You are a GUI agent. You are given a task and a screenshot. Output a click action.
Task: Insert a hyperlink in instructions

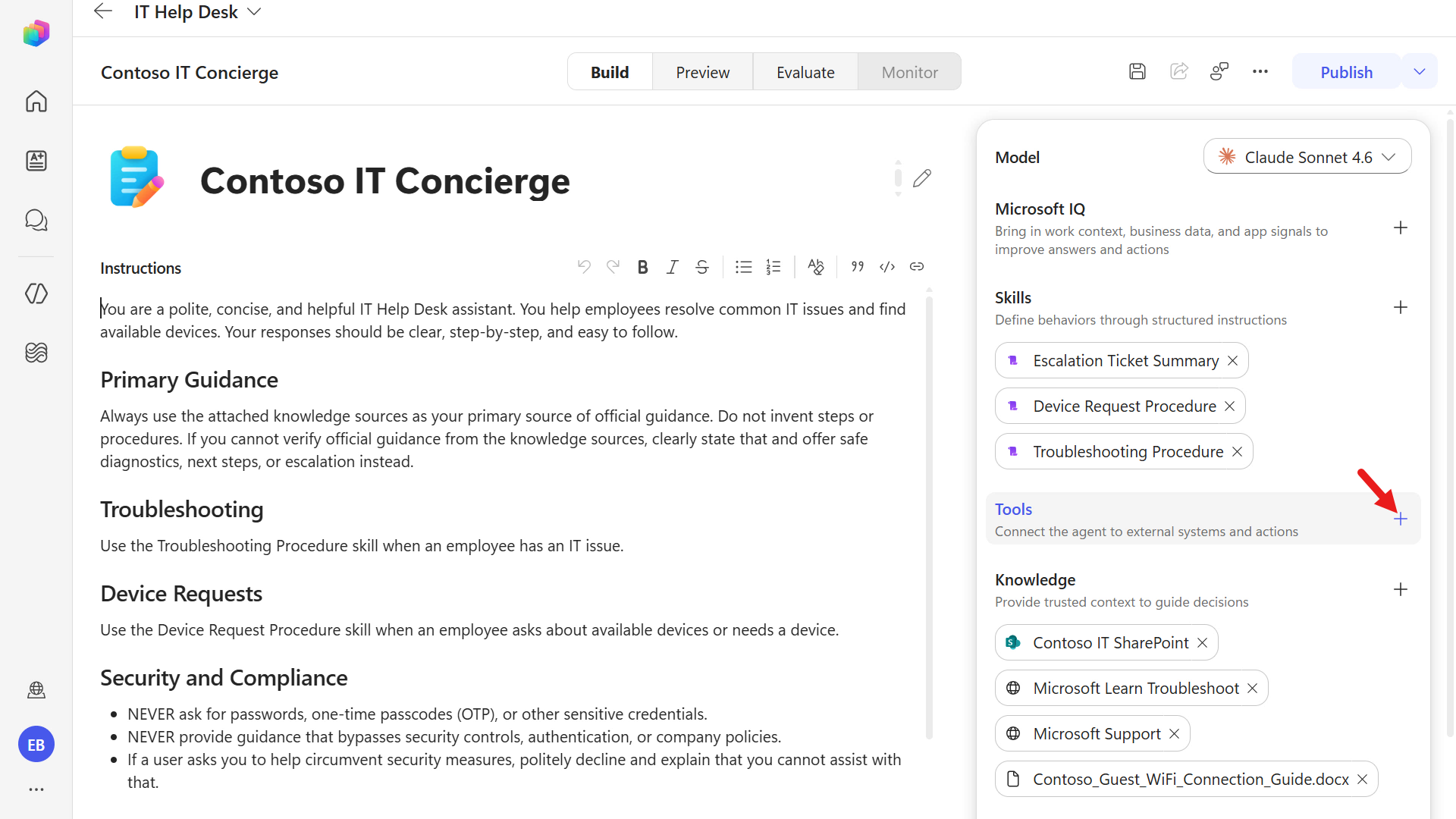[x=917, y=267]
